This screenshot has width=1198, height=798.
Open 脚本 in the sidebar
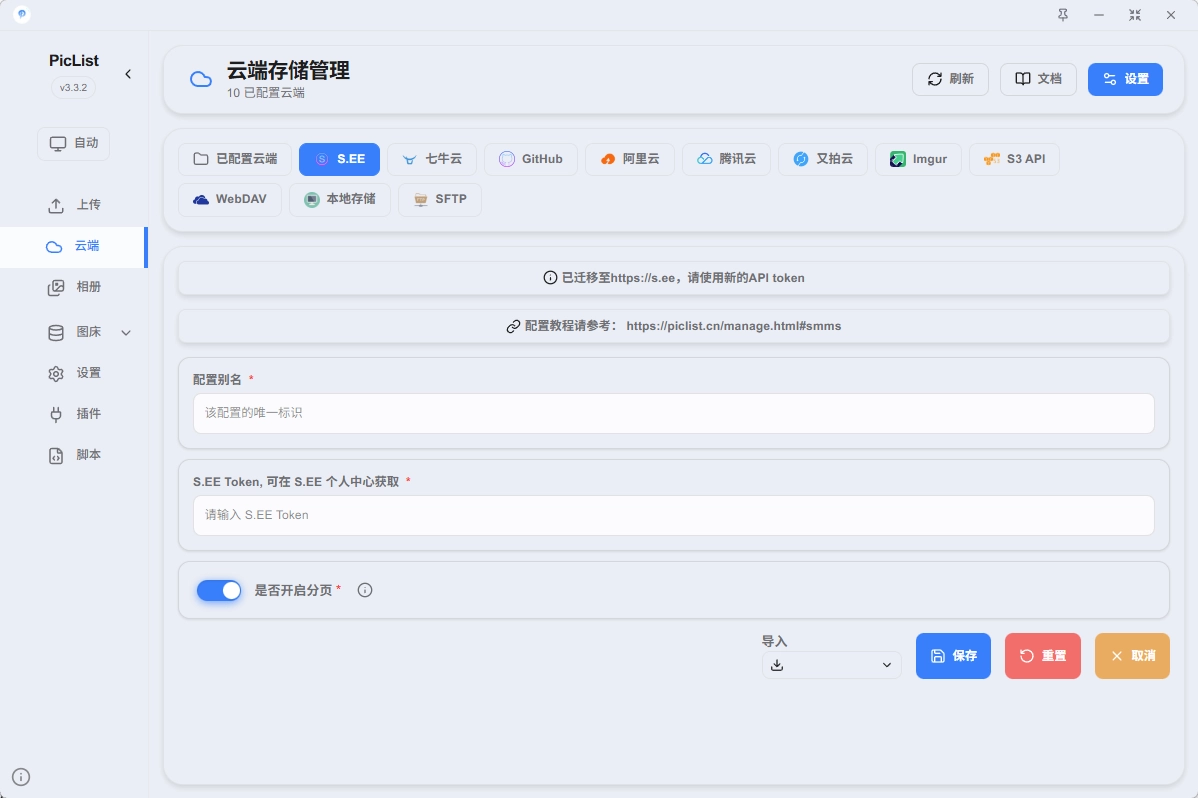(x=74, y=456)
